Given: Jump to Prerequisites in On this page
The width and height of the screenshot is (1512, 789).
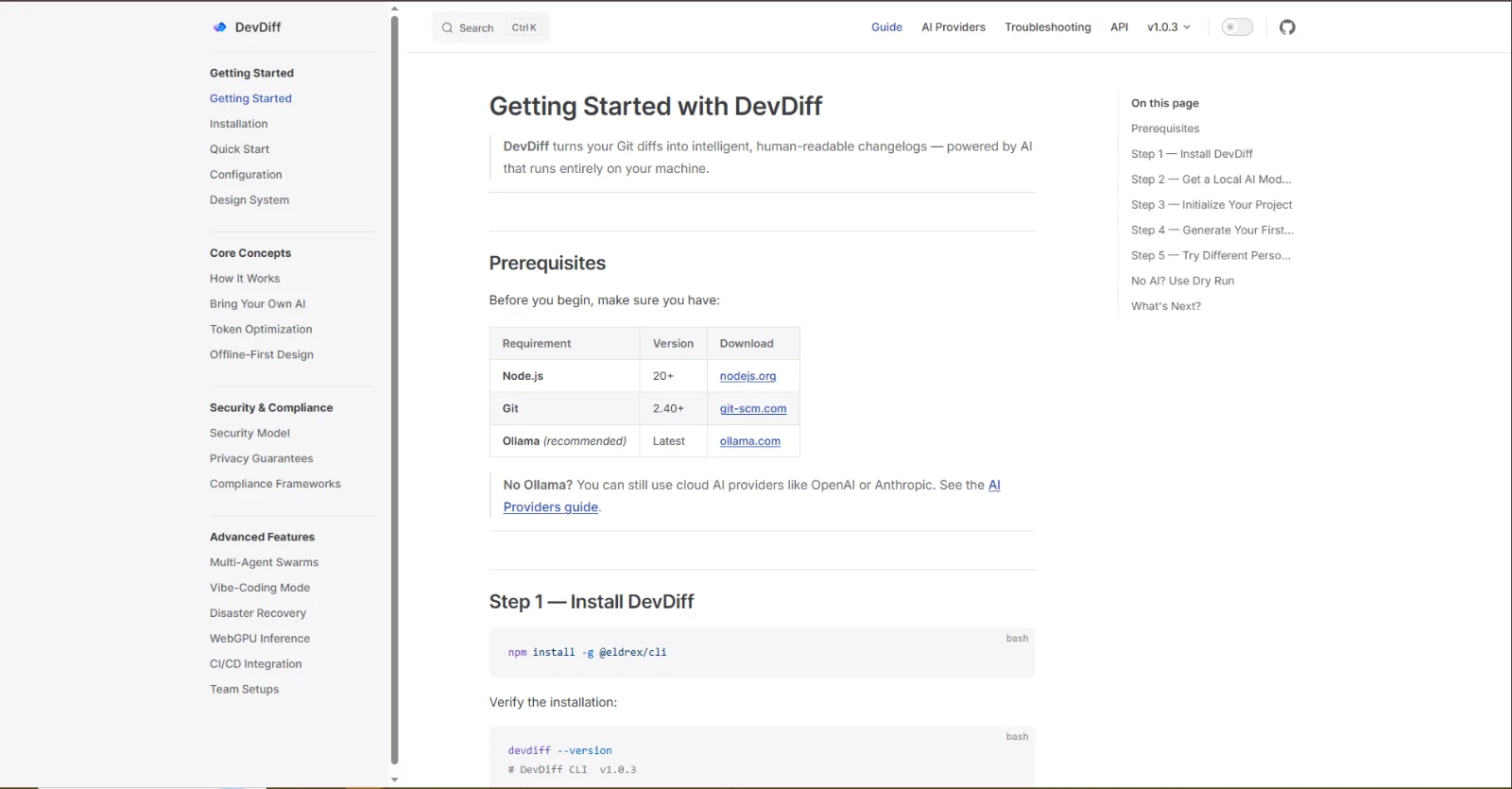Looking at the screenshot, I should tap(1165, 129).
